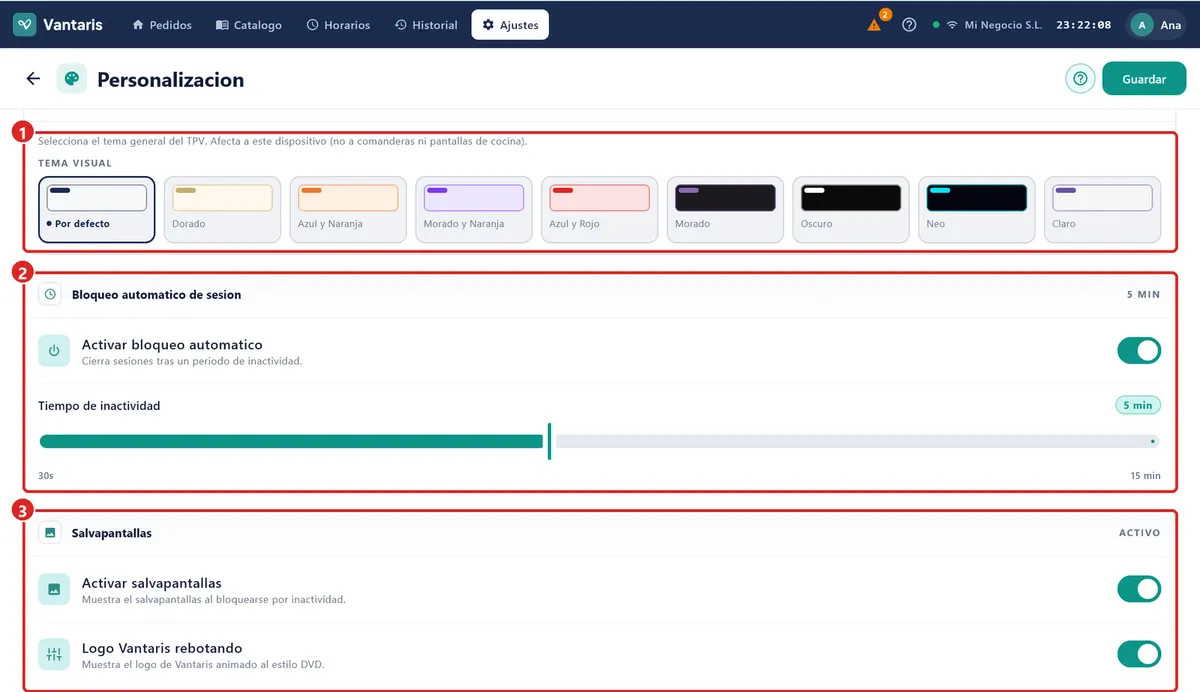Toggle Logo Vantaris rebotando switch

[x=1139, y=654]
